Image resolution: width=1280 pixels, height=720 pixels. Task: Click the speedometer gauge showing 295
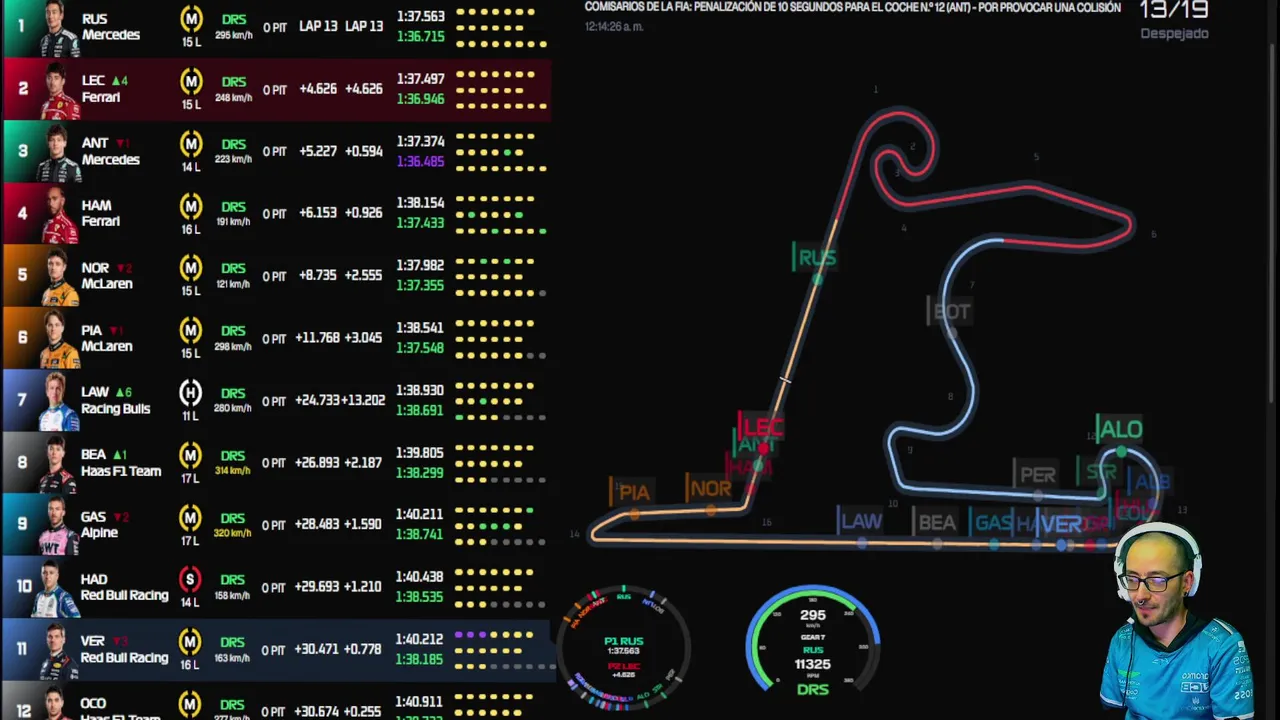pyautogui.click(x=813, y=640)
